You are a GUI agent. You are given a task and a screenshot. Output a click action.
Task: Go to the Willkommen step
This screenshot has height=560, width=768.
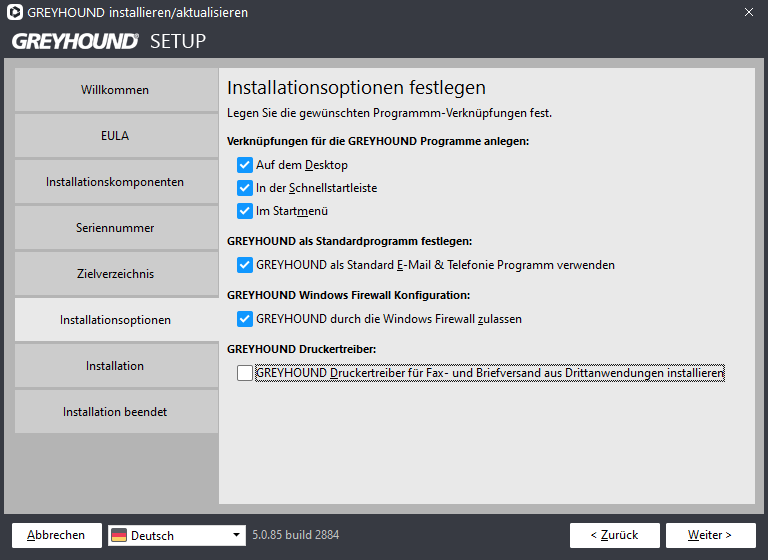click(117, 90)
